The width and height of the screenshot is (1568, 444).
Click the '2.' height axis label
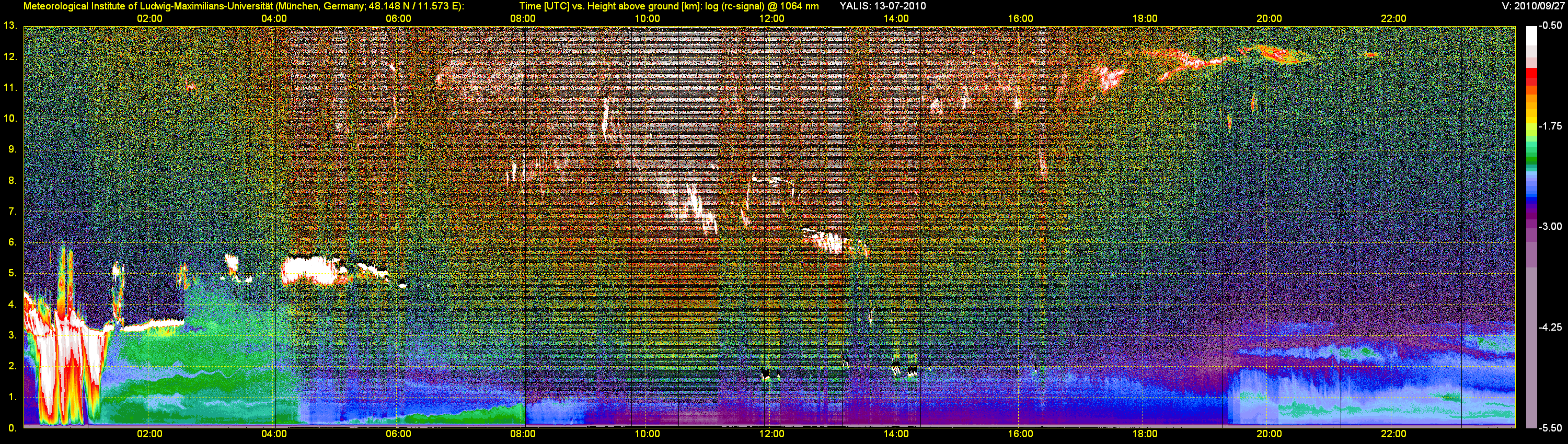[x=12, y=366]
